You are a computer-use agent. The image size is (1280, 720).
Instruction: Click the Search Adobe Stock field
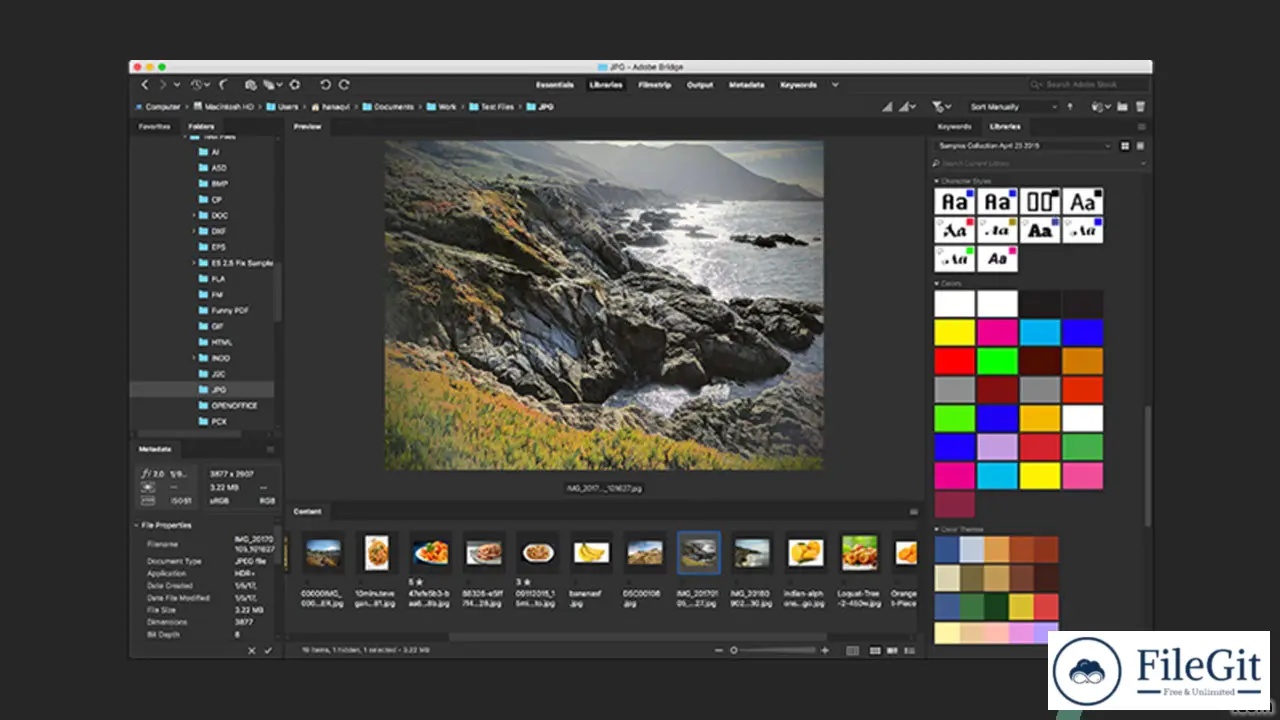click(1088, 85)
